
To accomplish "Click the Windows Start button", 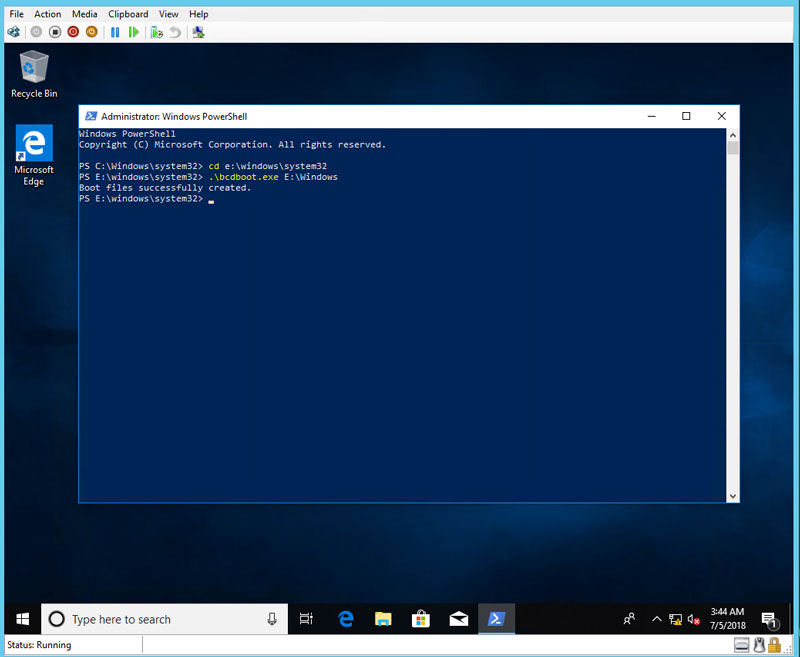I will point(20,619).
